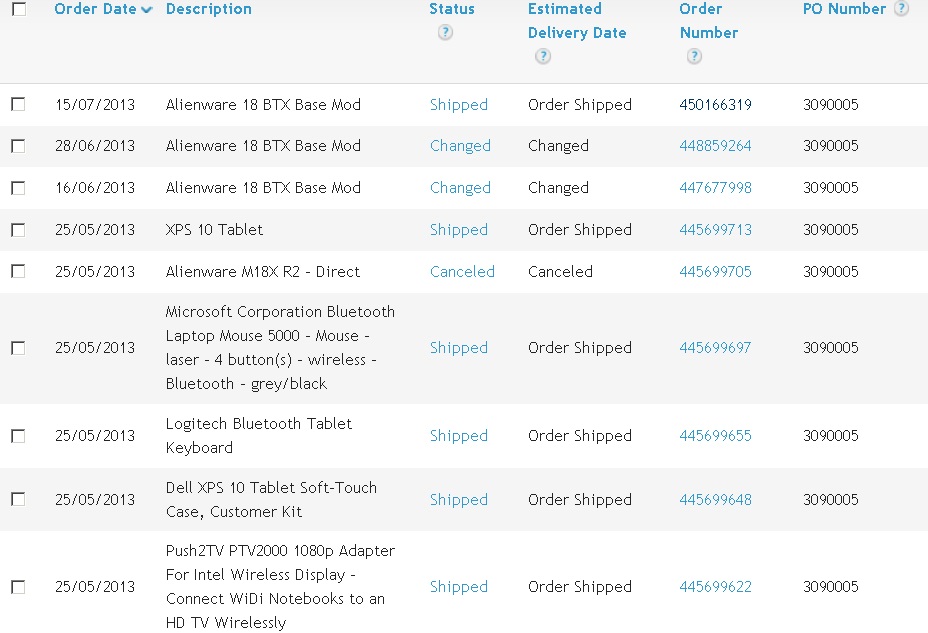Sort by Estimated Delivery Date header

coord(576,21)
